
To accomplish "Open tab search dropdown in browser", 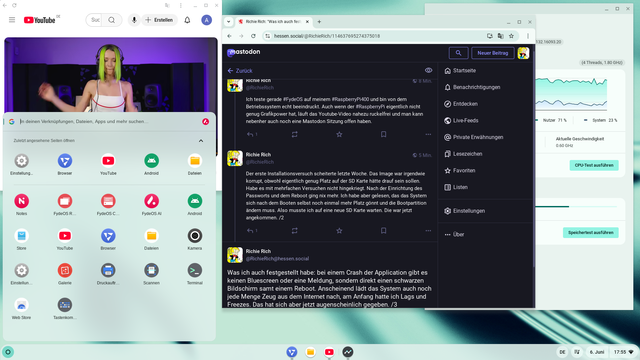I will 229,22.
